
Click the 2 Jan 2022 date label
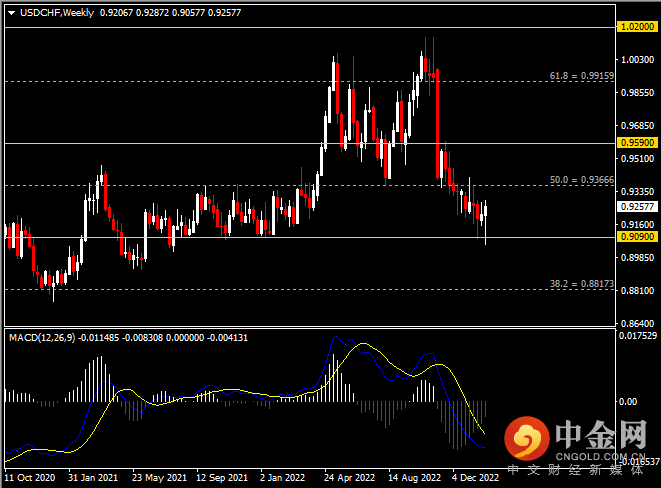coord(281,478)
